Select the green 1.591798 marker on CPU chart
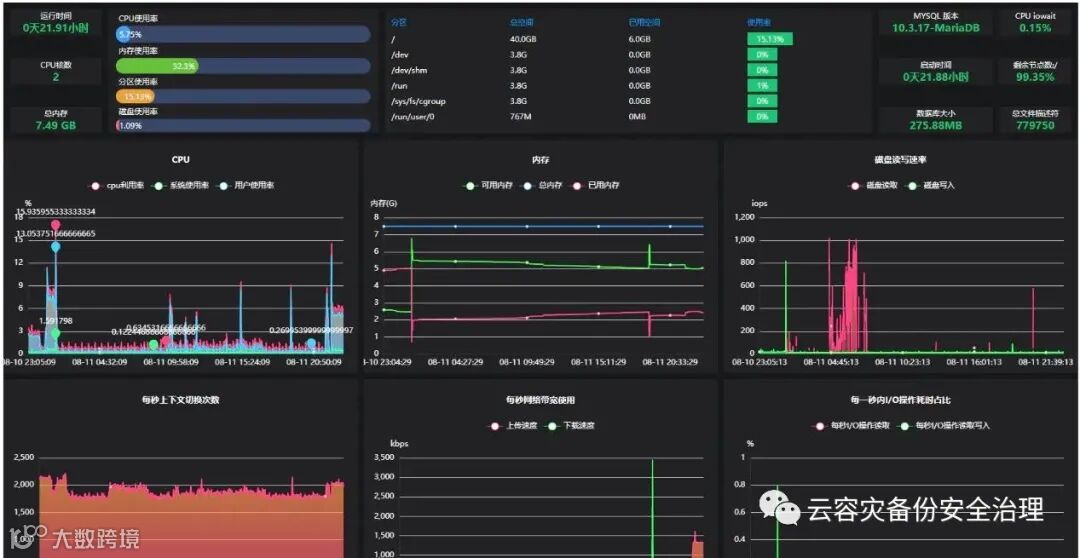This screenshot has width=1080, height=558. 55,333
